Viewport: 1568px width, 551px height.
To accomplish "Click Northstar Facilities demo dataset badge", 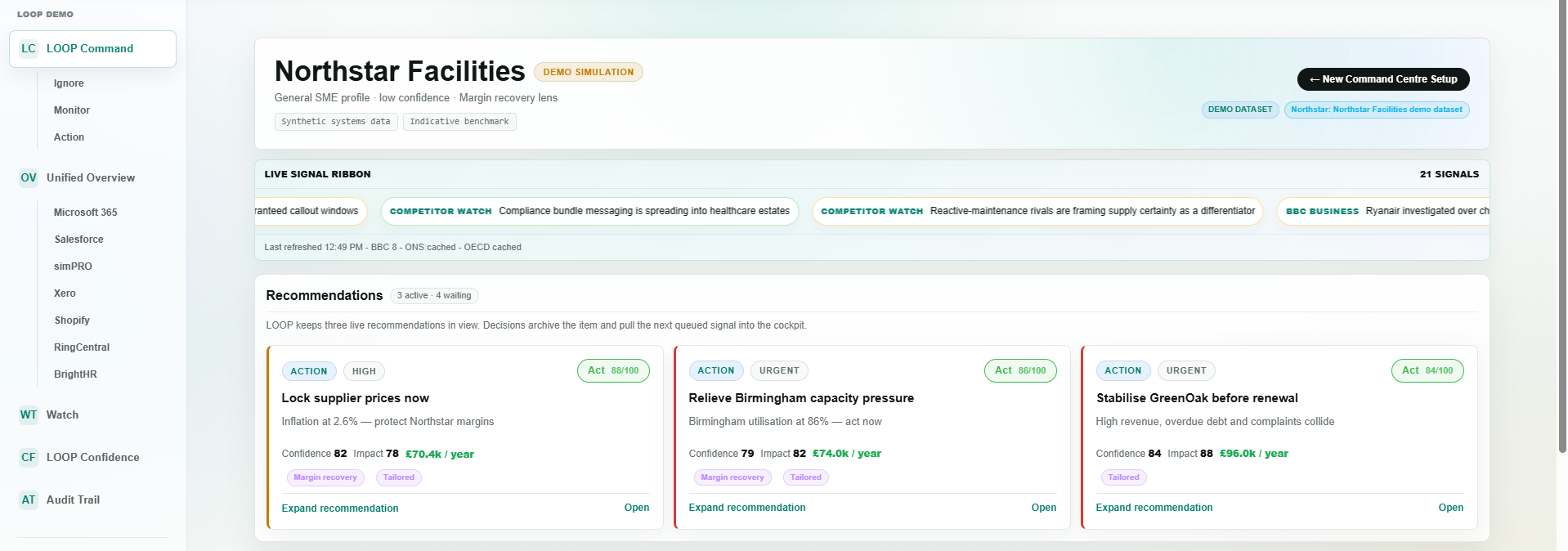I will click(x=1377, y=110).
